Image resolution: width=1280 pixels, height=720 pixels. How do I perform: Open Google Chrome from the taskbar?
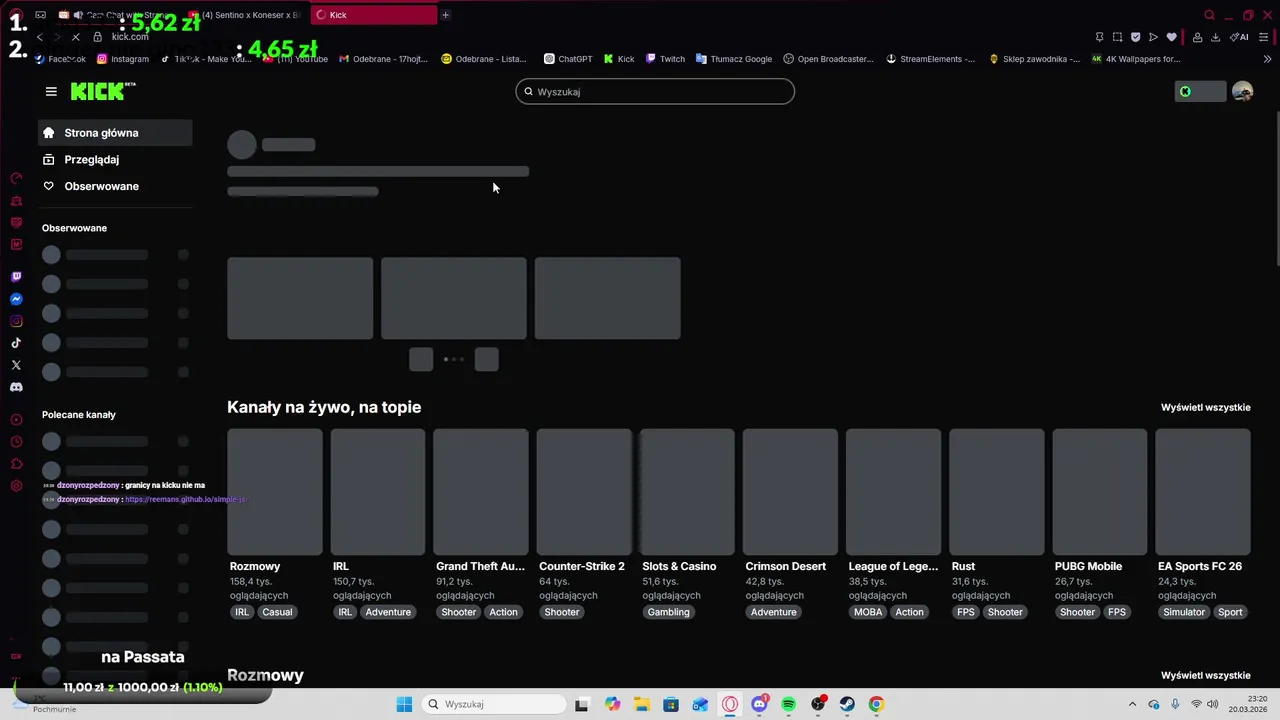coord(876,704)
